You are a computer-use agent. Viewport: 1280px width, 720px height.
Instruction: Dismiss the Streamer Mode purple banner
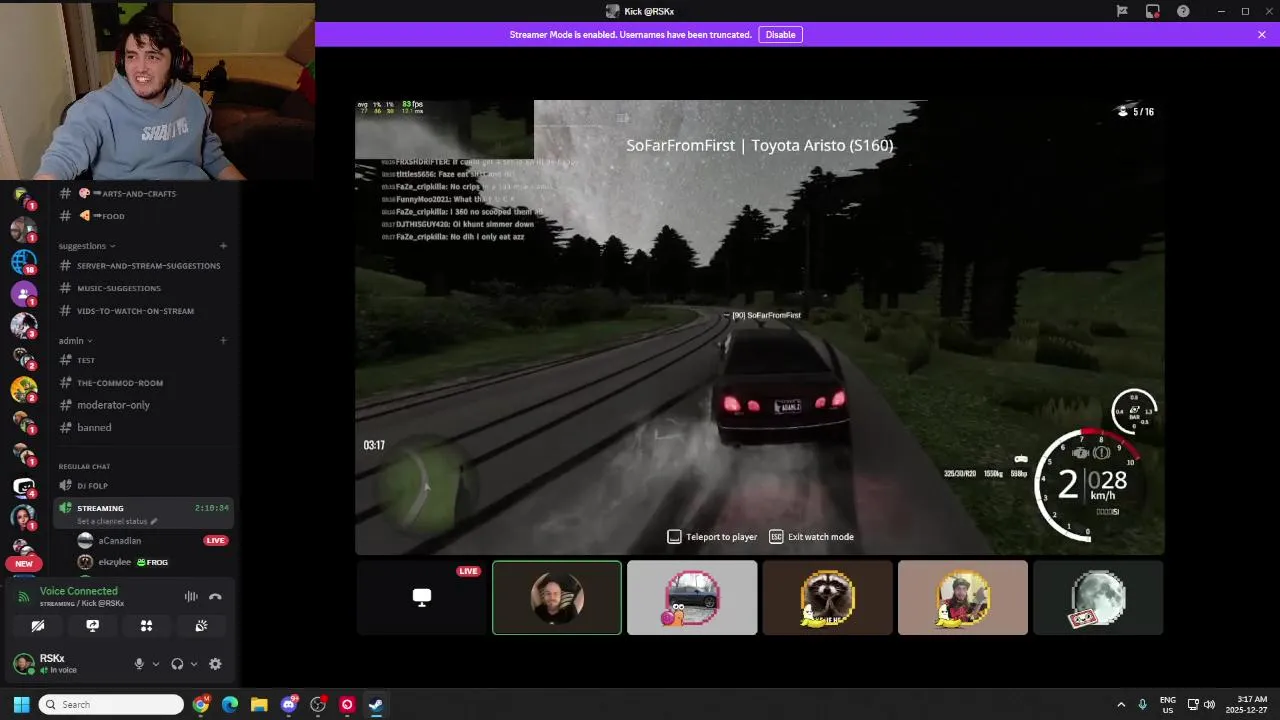1262,34
